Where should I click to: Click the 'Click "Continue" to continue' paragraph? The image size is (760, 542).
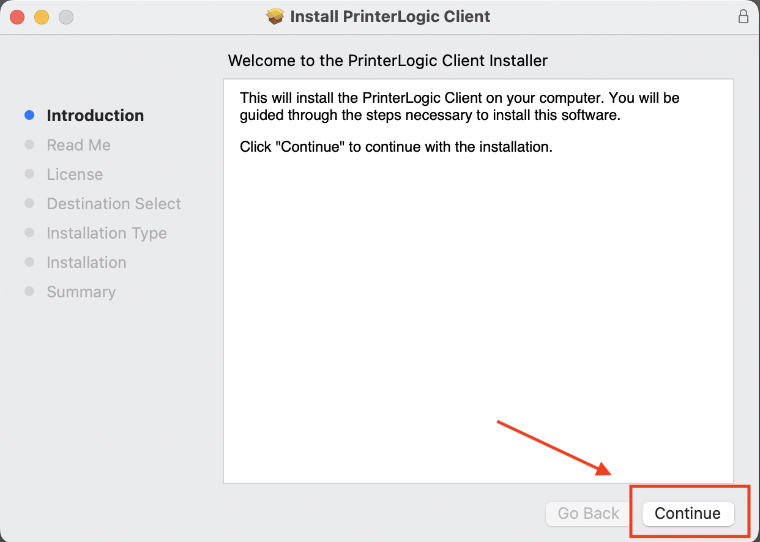396,147
